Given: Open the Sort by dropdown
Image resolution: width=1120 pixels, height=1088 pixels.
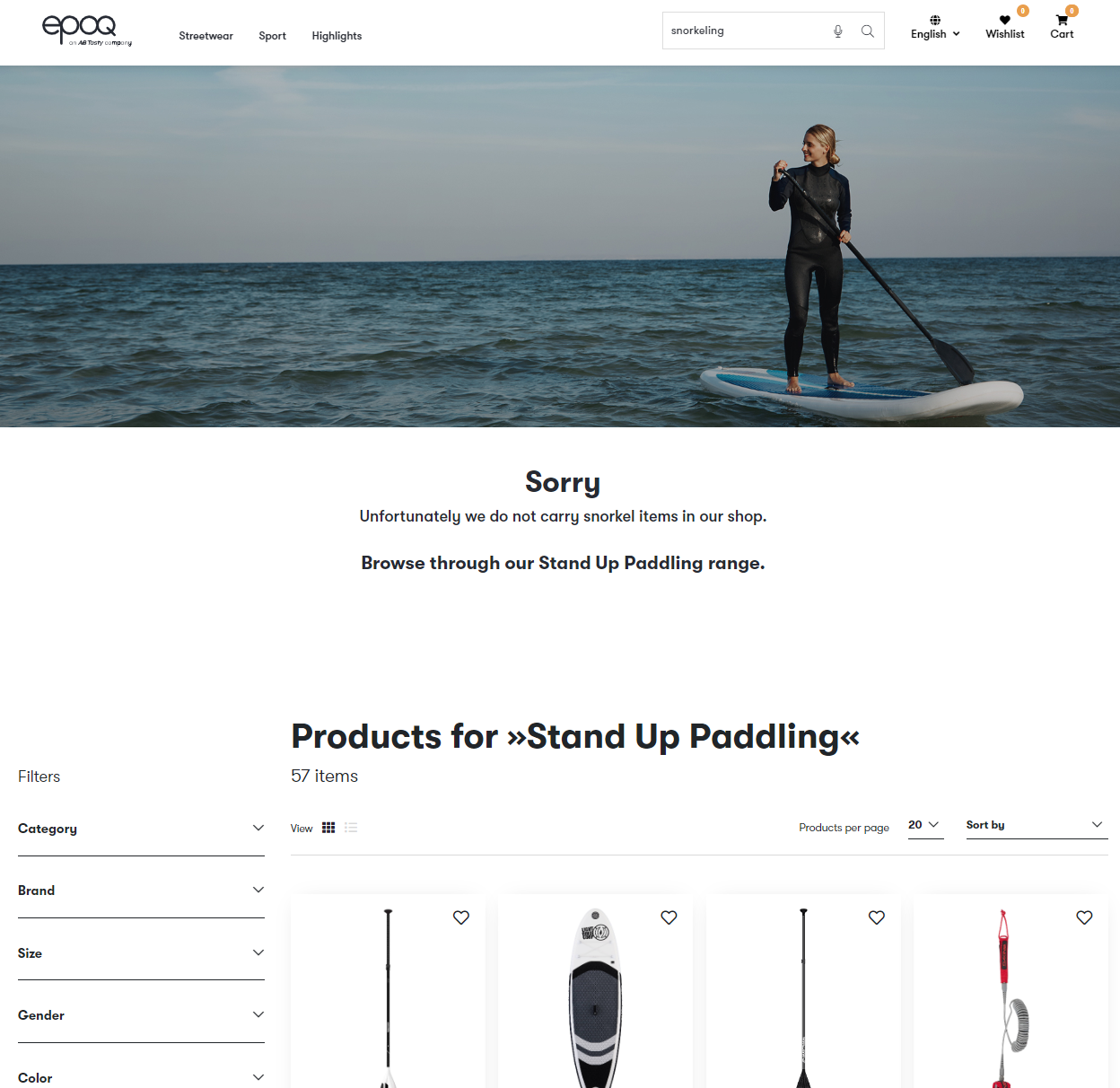Looking at the screenshot, I should (x=1037, y=825).
